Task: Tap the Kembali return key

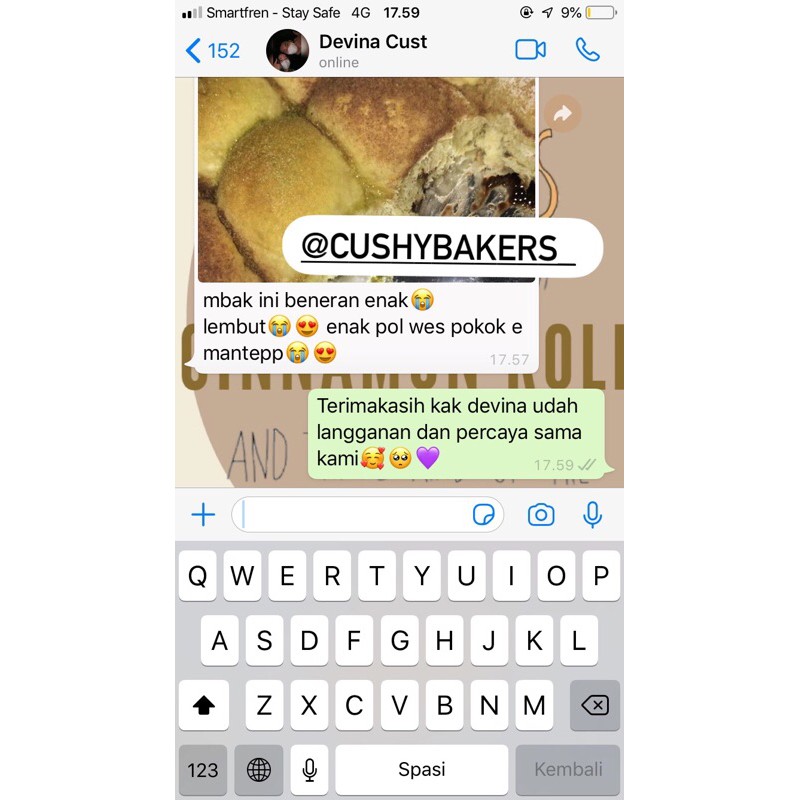Action: (568, 769)
